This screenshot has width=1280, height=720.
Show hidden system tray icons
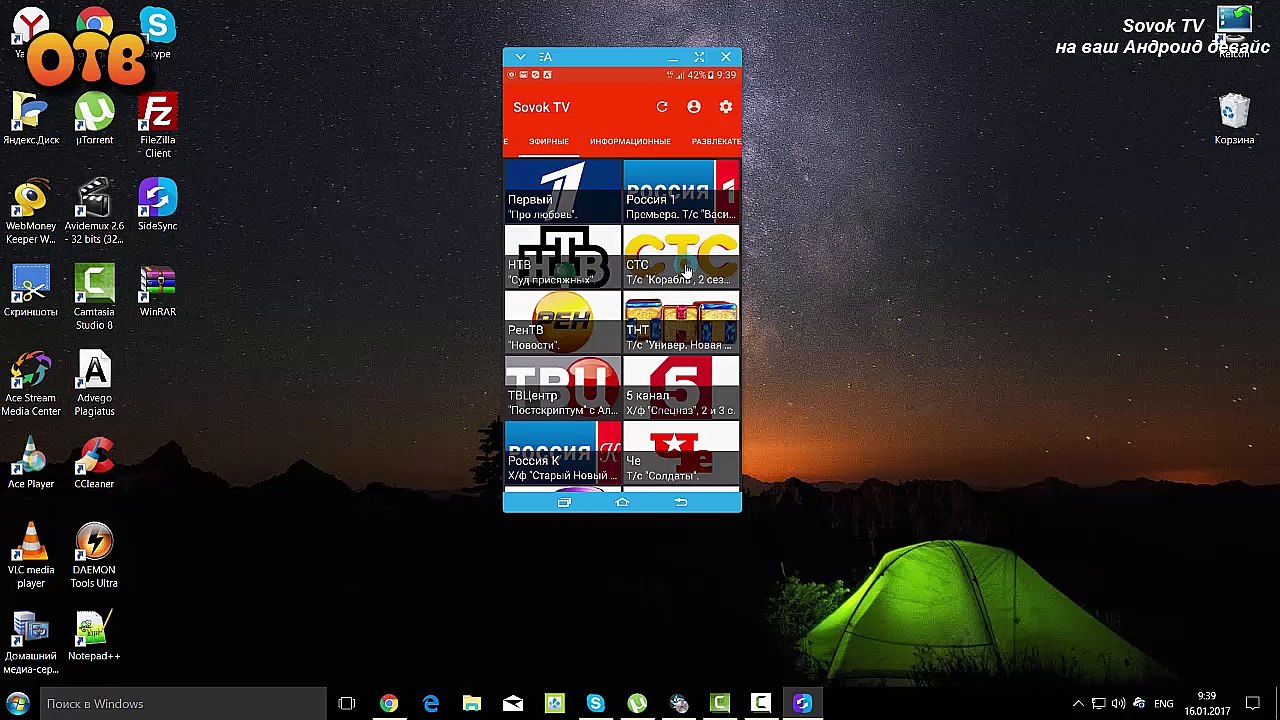tap(1078, 704)
